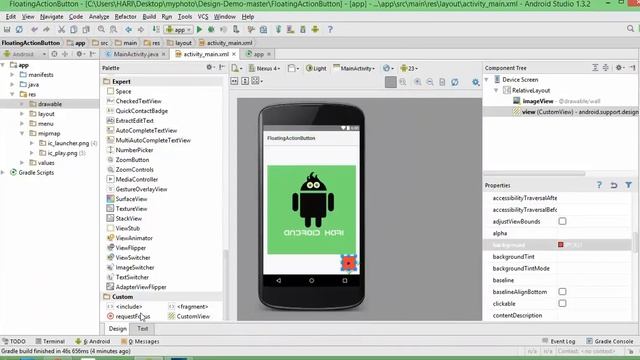The image size is (640, 360).
Task: Click the Synchronize toolbar icon
Action: click(x=19, y=29)
